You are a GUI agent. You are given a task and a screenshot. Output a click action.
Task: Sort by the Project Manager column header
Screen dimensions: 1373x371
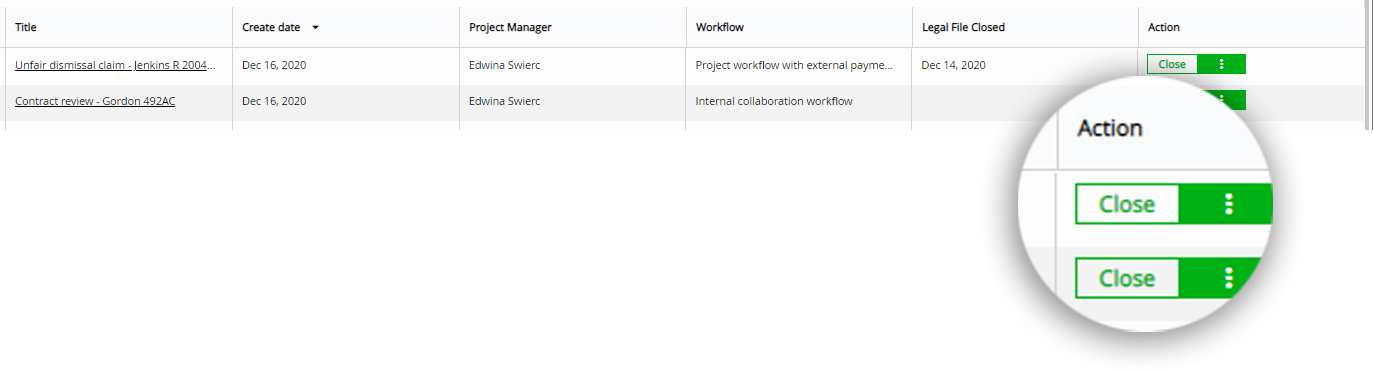coord(510,28)
